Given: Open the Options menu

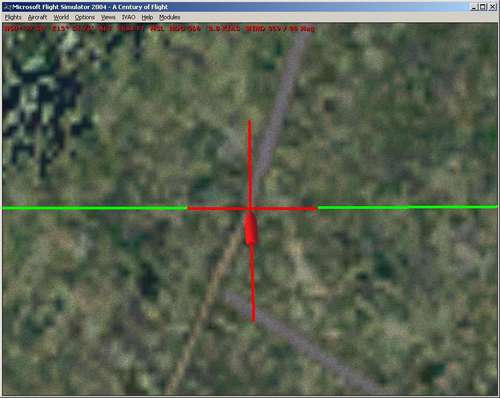Looking at the screenshot, I should click(85, 17).
